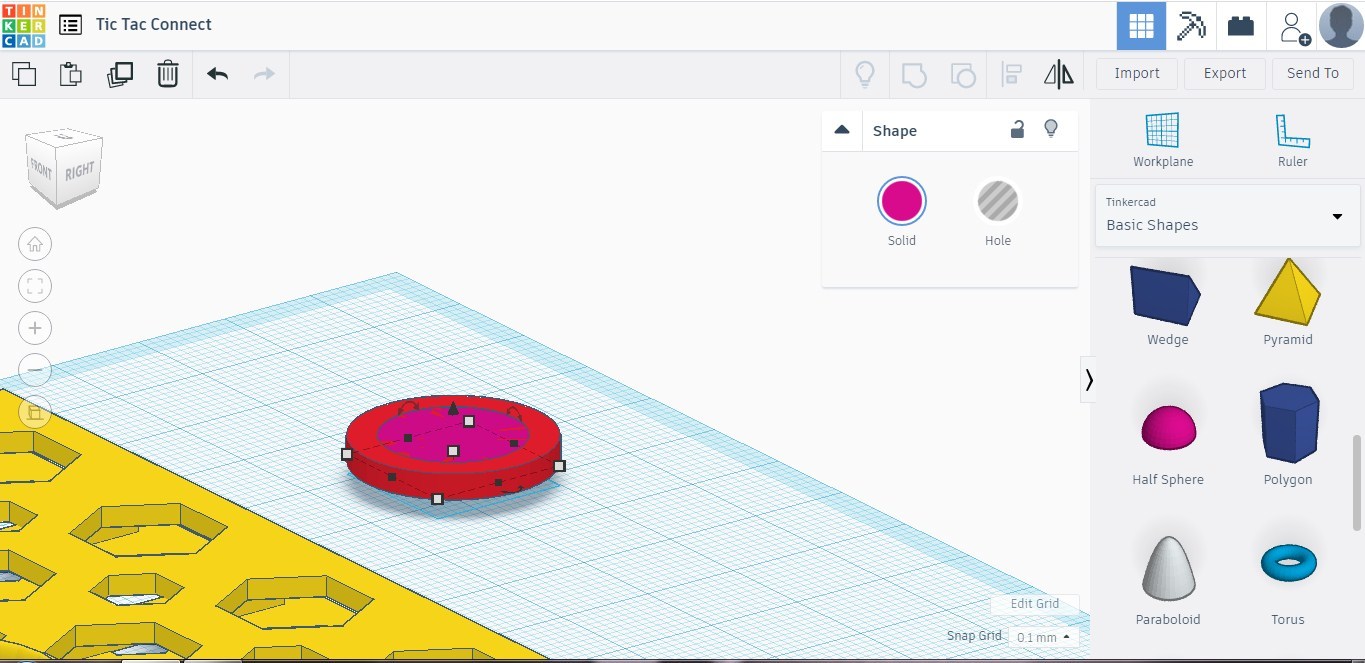
Task: Pick the Pyramid shape
Action: 1288,302
